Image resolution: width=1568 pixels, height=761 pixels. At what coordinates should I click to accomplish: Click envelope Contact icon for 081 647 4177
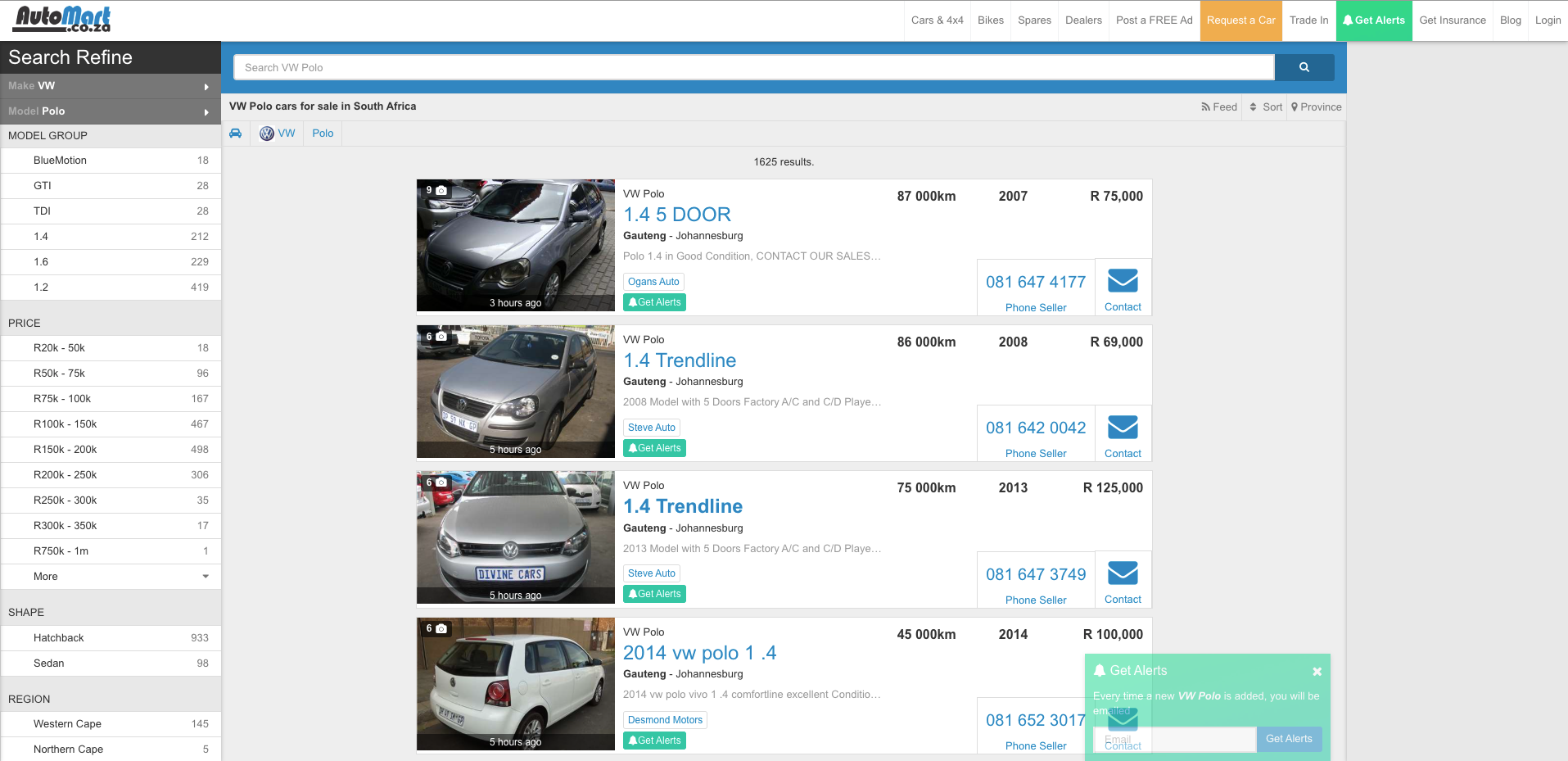(x=1123, y=281)
